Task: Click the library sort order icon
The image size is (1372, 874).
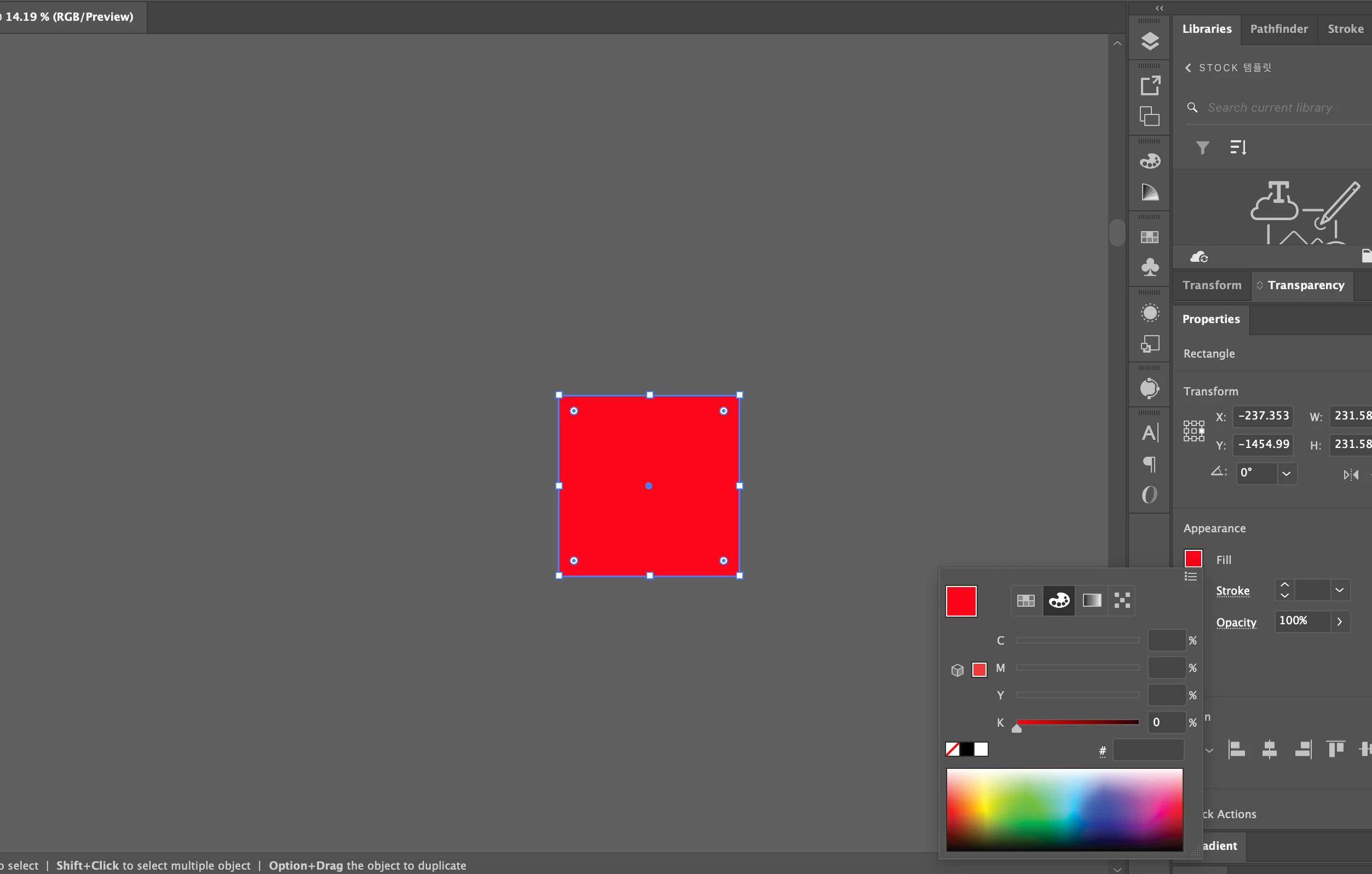Action: (x=1238, y=147)
